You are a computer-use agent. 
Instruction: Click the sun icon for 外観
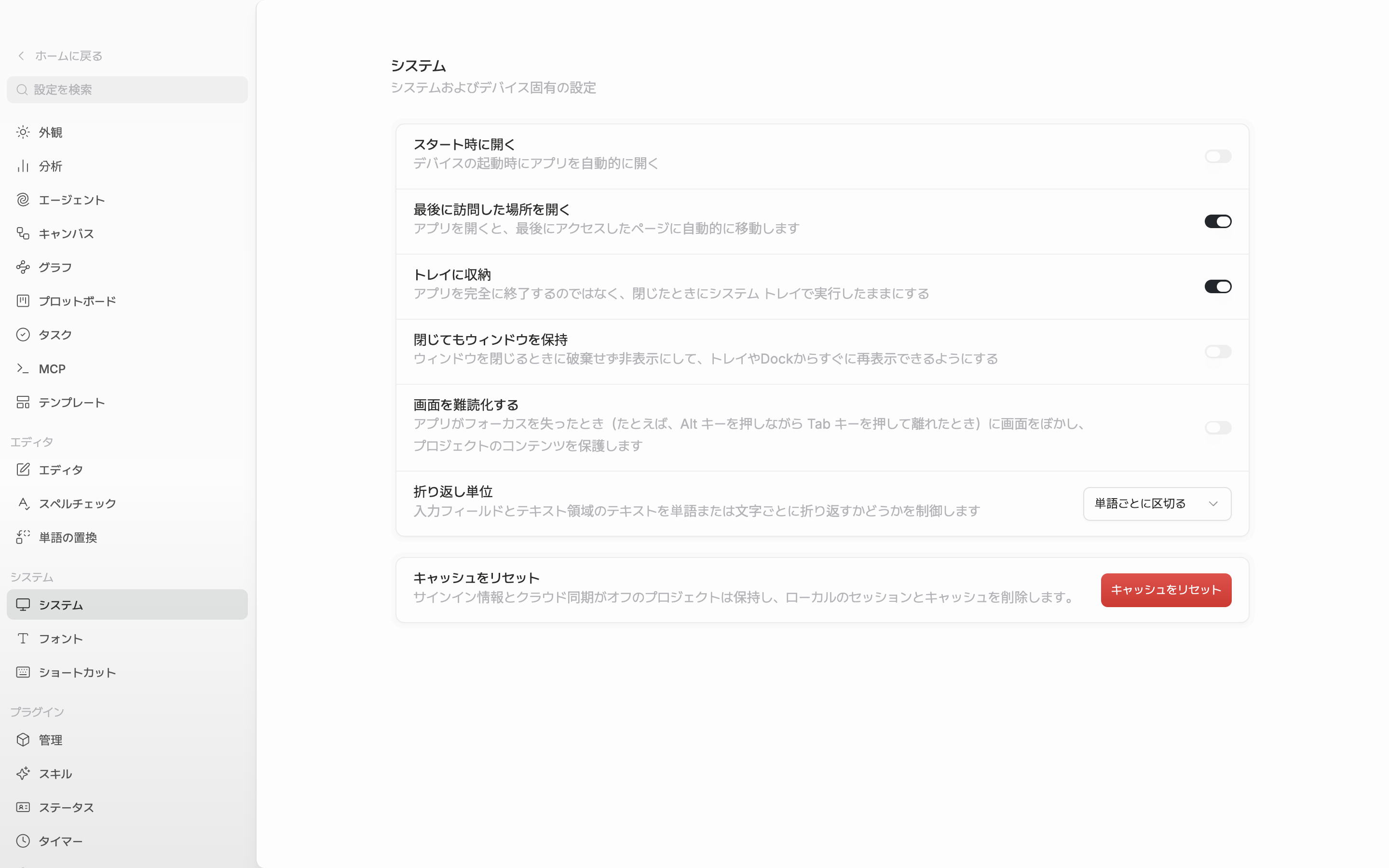tap(23, 133)
